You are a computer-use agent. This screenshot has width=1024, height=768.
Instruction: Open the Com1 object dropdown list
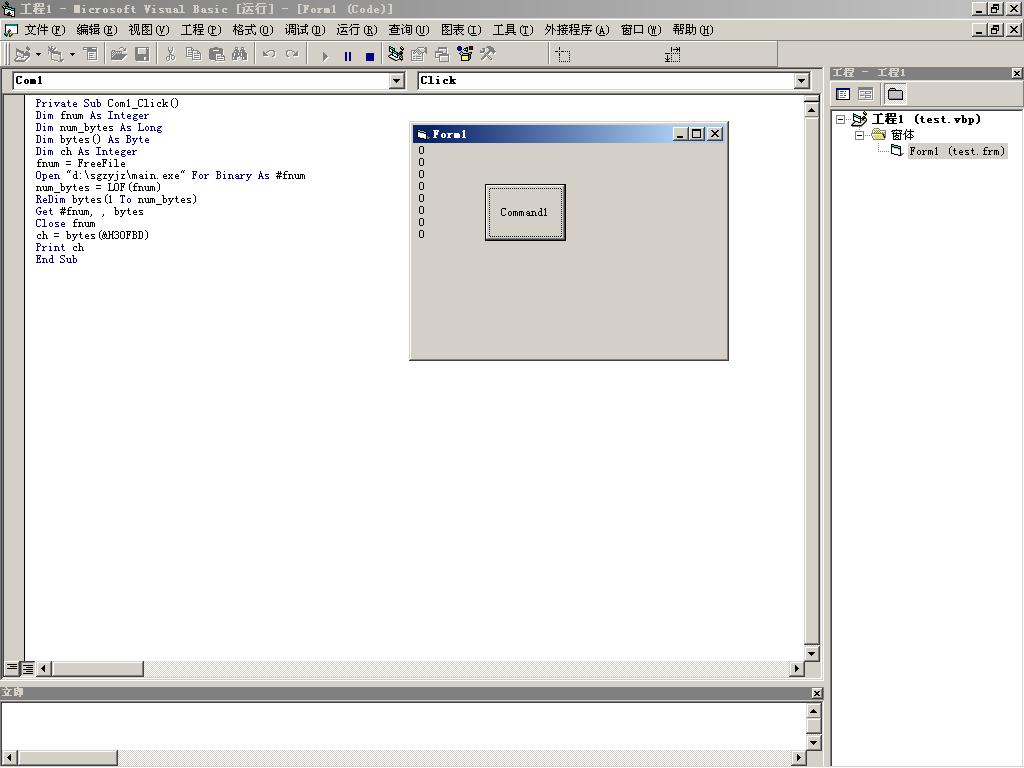coord(397,81)
